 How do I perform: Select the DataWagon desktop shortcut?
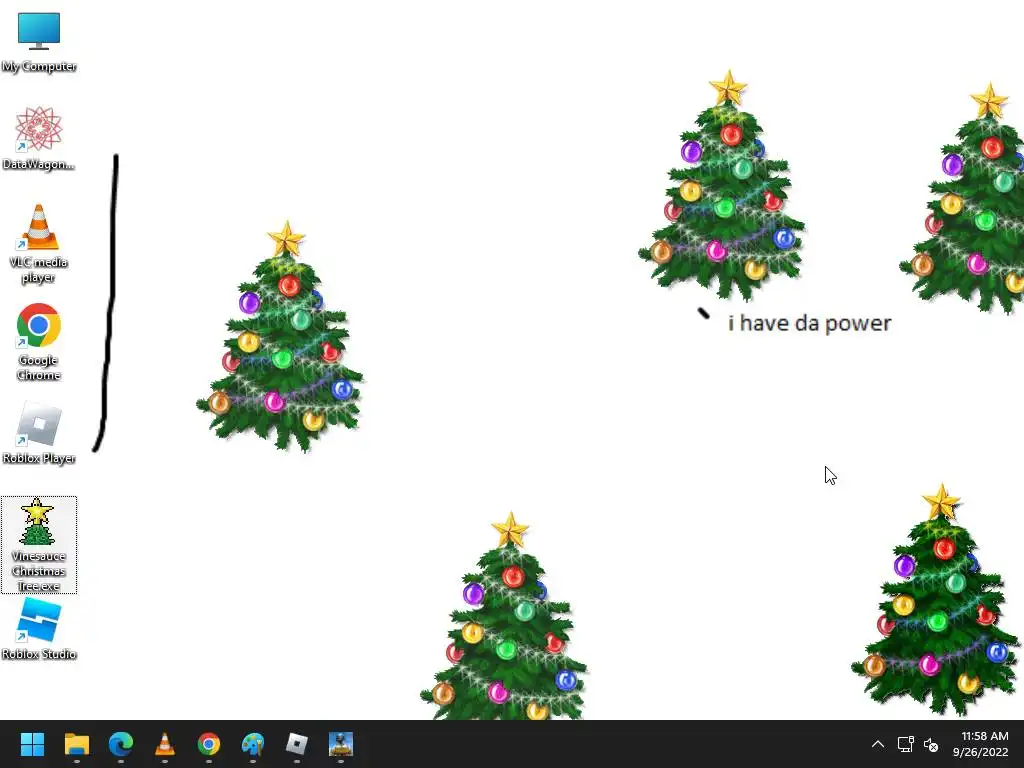point(39,138)
